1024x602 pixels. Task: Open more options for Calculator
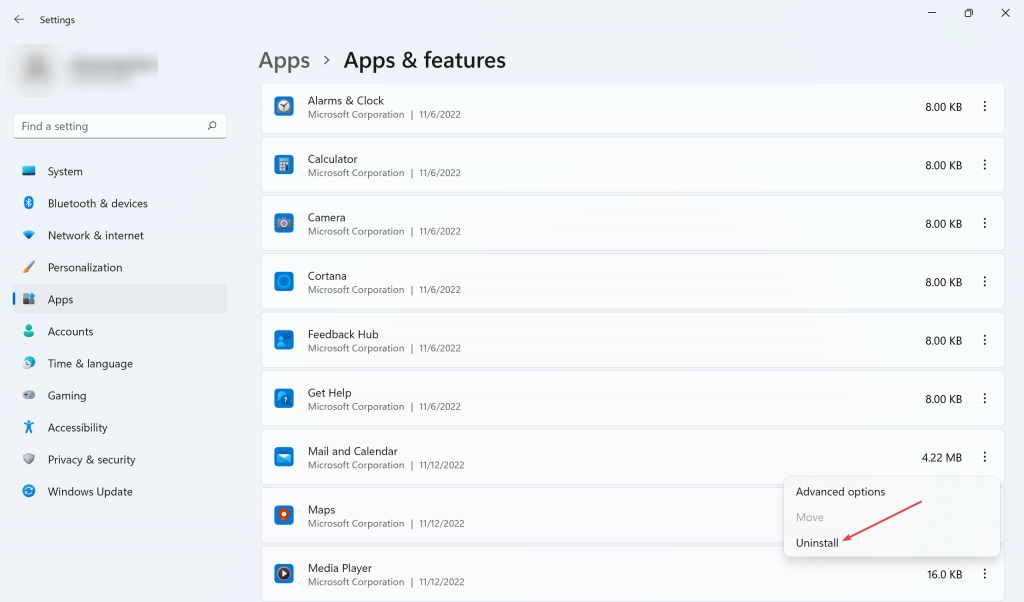coord(985,165)
